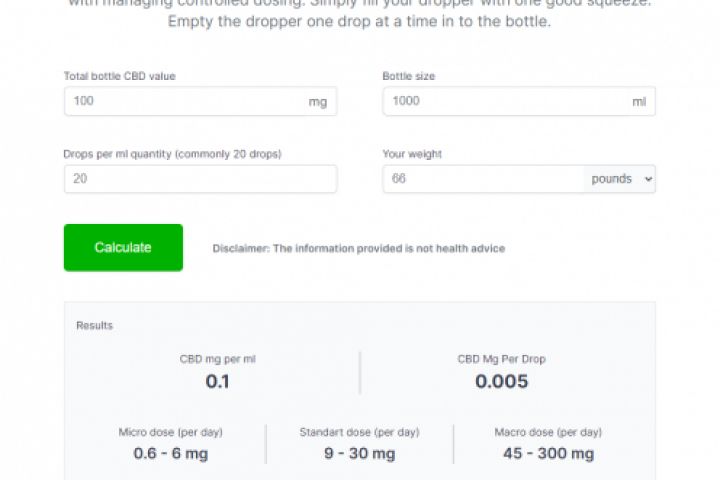The width and height of the screenshot is (720, 480).
Task: Click the ml unit suffix label
Action: pyautogui.click(x=639, y=101)
